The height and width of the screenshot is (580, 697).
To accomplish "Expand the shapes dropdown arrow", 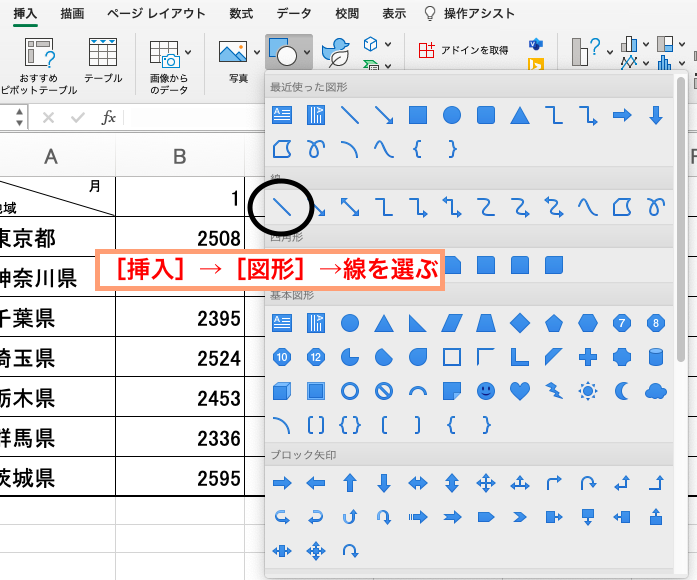I will pos(307,52).
